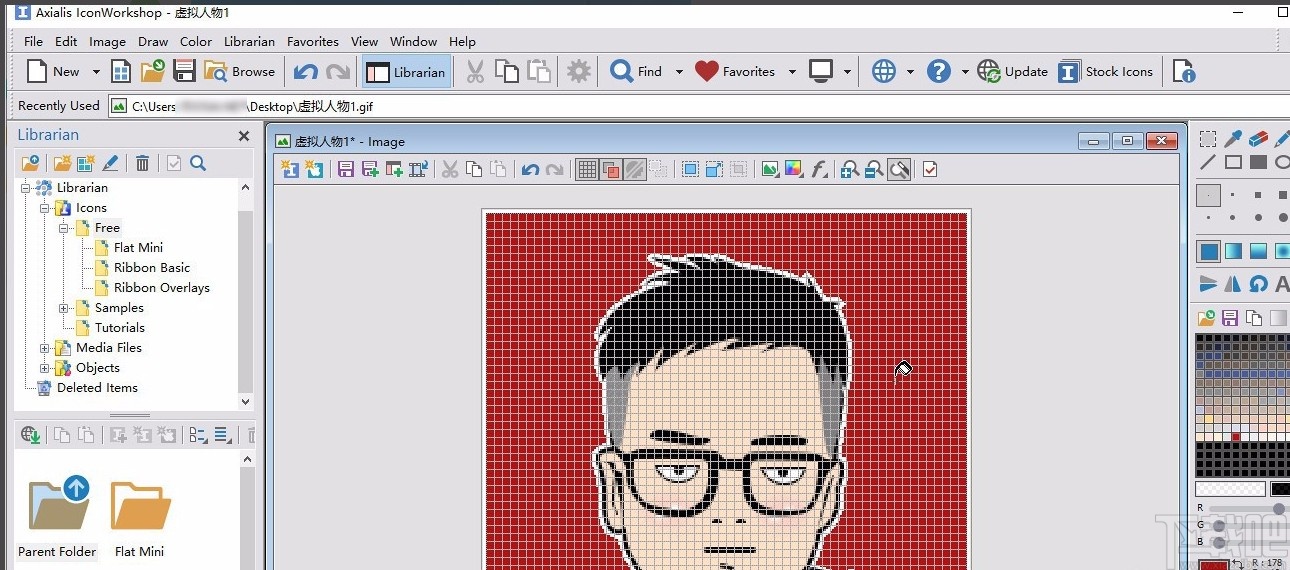
Task: Click the document info icon after Stock Icons
Action: [x=1184, y=71]
